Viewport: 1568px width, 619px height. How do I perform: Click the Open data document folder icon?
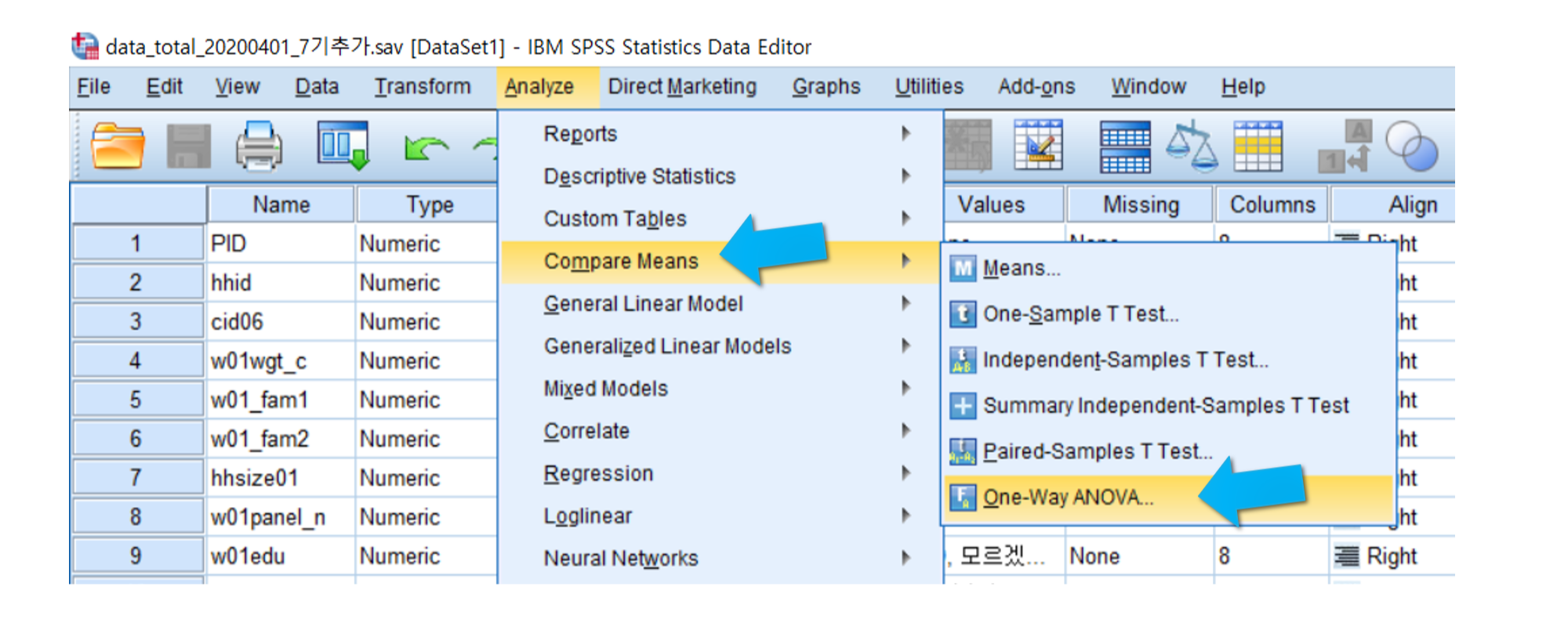coord(118,146)
